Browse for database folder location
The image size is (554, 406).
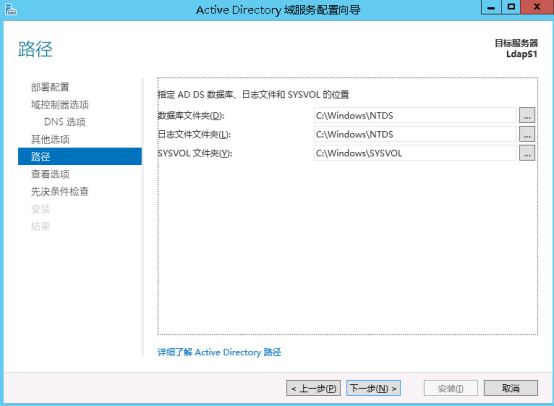point(527,115)
